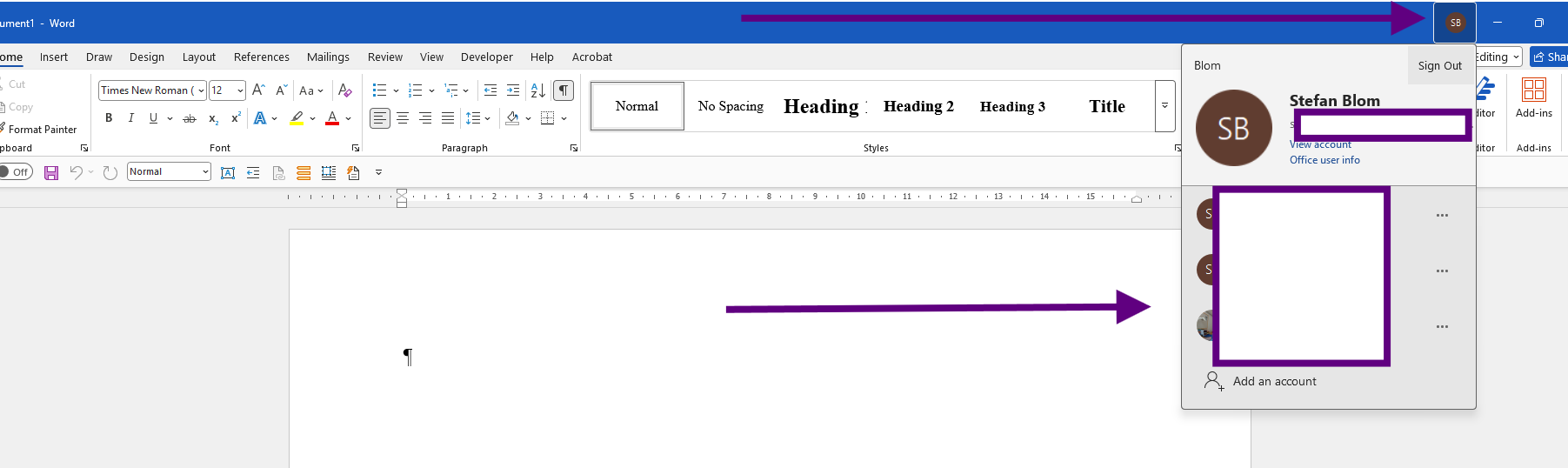Insert a multilevel list
This screenshot has width=1568, height=468.
pyautogui.click(x=450, y=90)
